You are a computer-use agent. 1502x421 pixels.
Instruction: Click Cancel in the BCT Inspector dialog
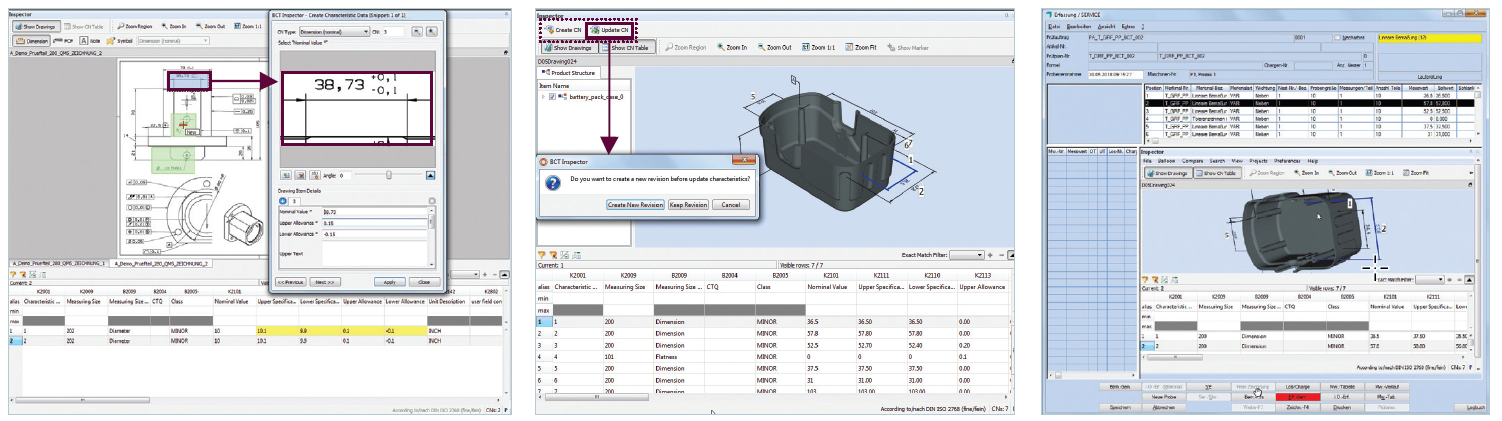[x=731, y=205]
